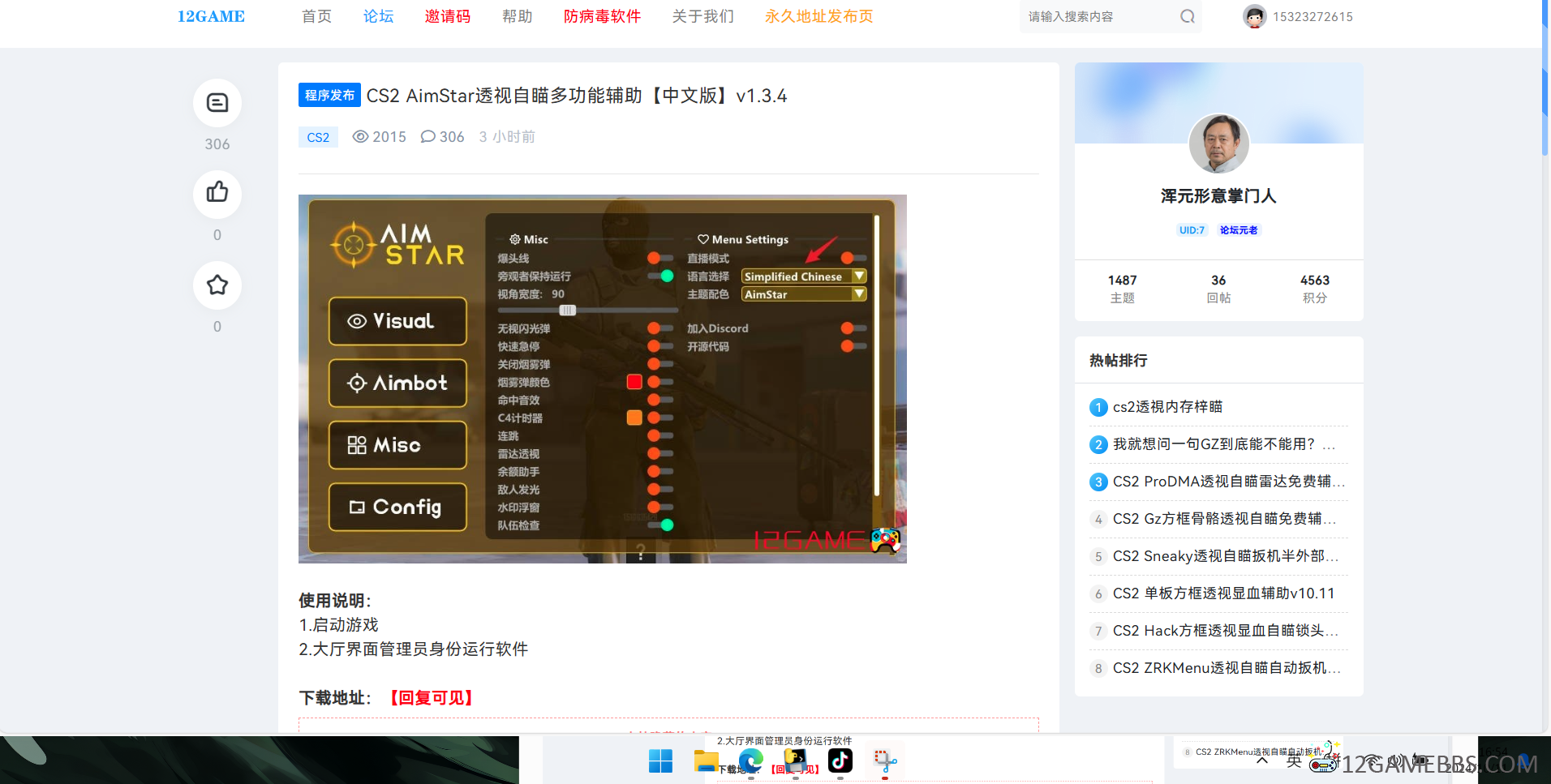Like the post with thumbs-up icon
Screen dimensions: 1551x784
[217, 193]
